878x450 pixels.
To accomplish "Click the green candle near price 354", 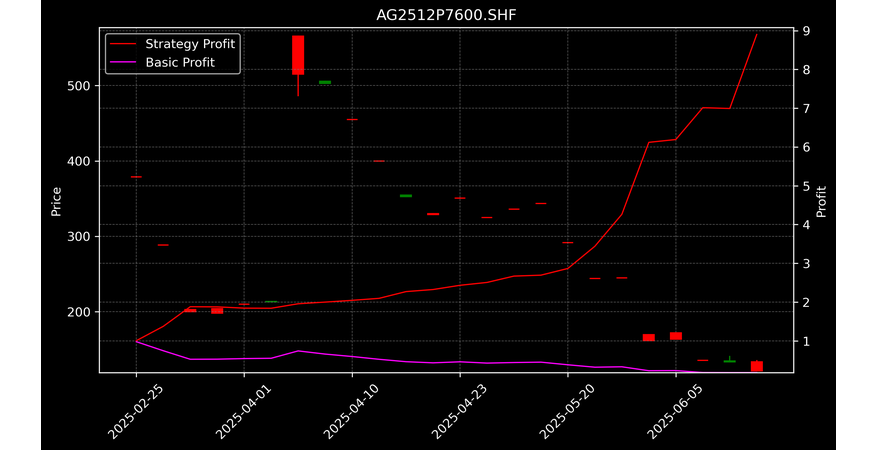I will (x=406, y=196).
